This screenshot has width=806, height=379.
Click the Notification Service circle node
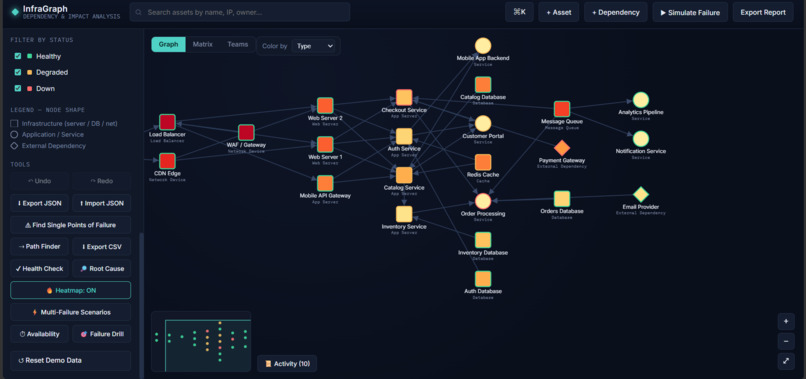coord(640,139)
